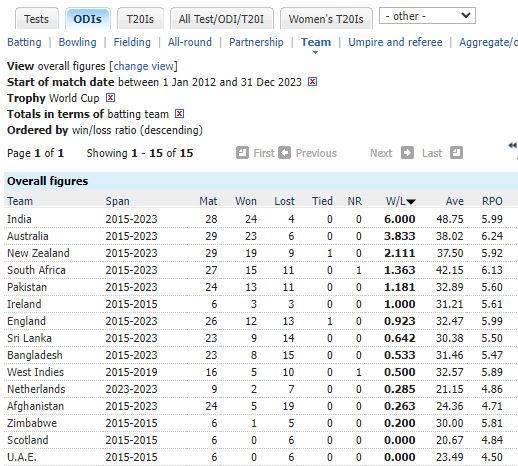
Task: Sort by the Mat column header
Action: pyautogui.click(x=208, y=201)
